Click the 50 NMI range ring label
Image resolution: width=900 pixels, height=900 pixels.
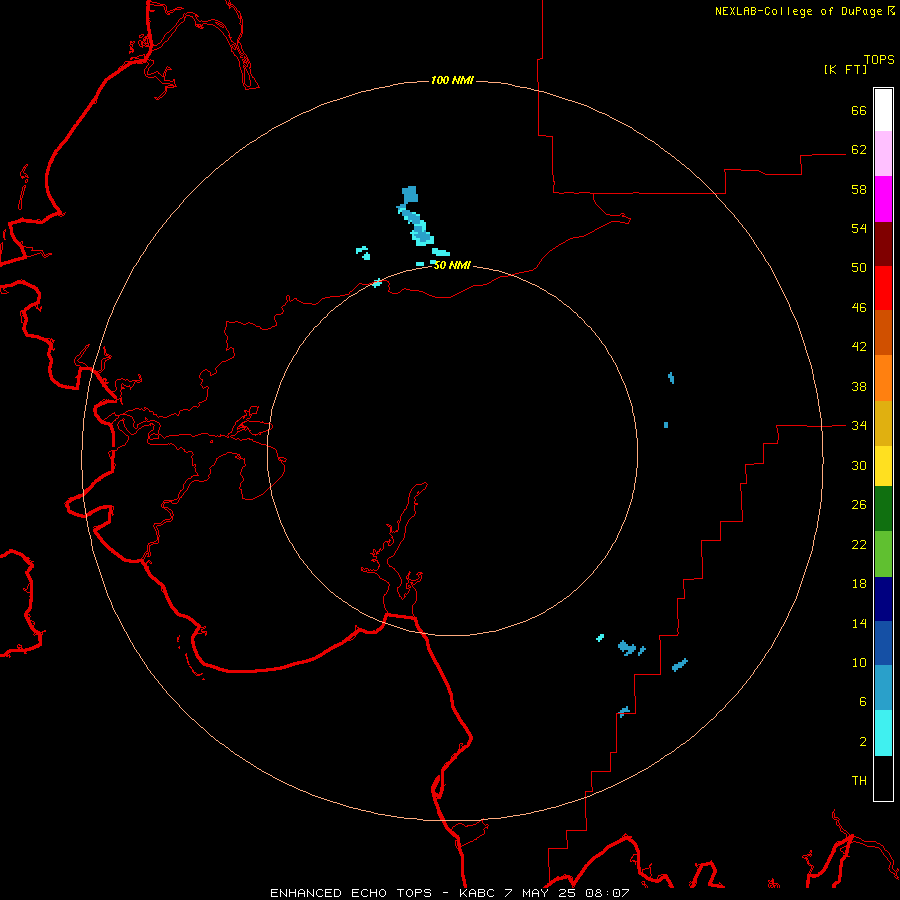(452, 265)
